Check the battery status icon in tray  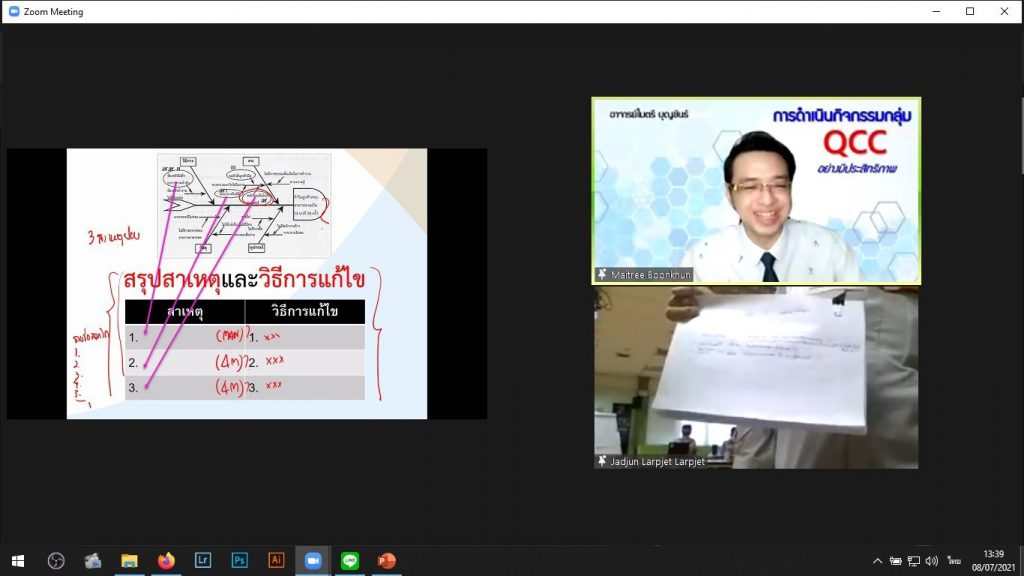[896, 561]
